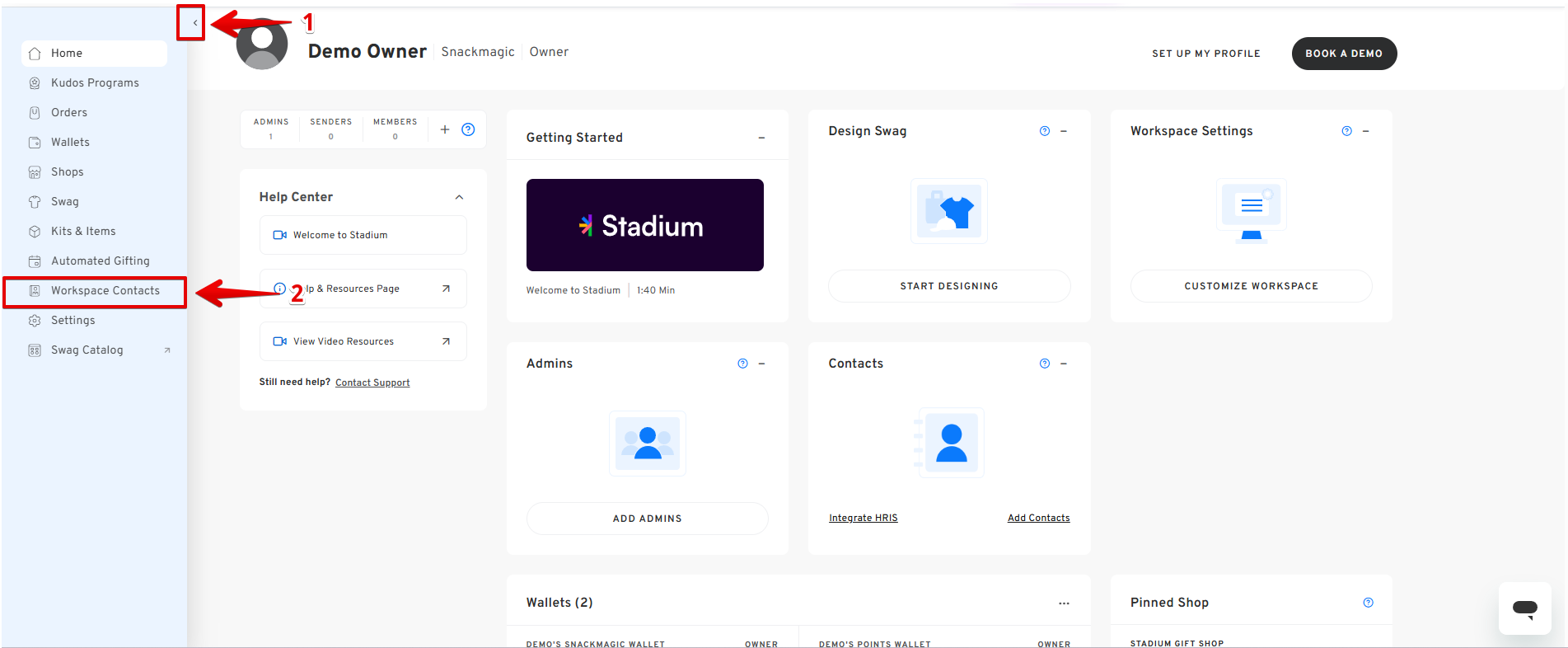The image size is (1568, 648).
Task: Open Automated Gifting from the sidebar
Action: (100, 261)
